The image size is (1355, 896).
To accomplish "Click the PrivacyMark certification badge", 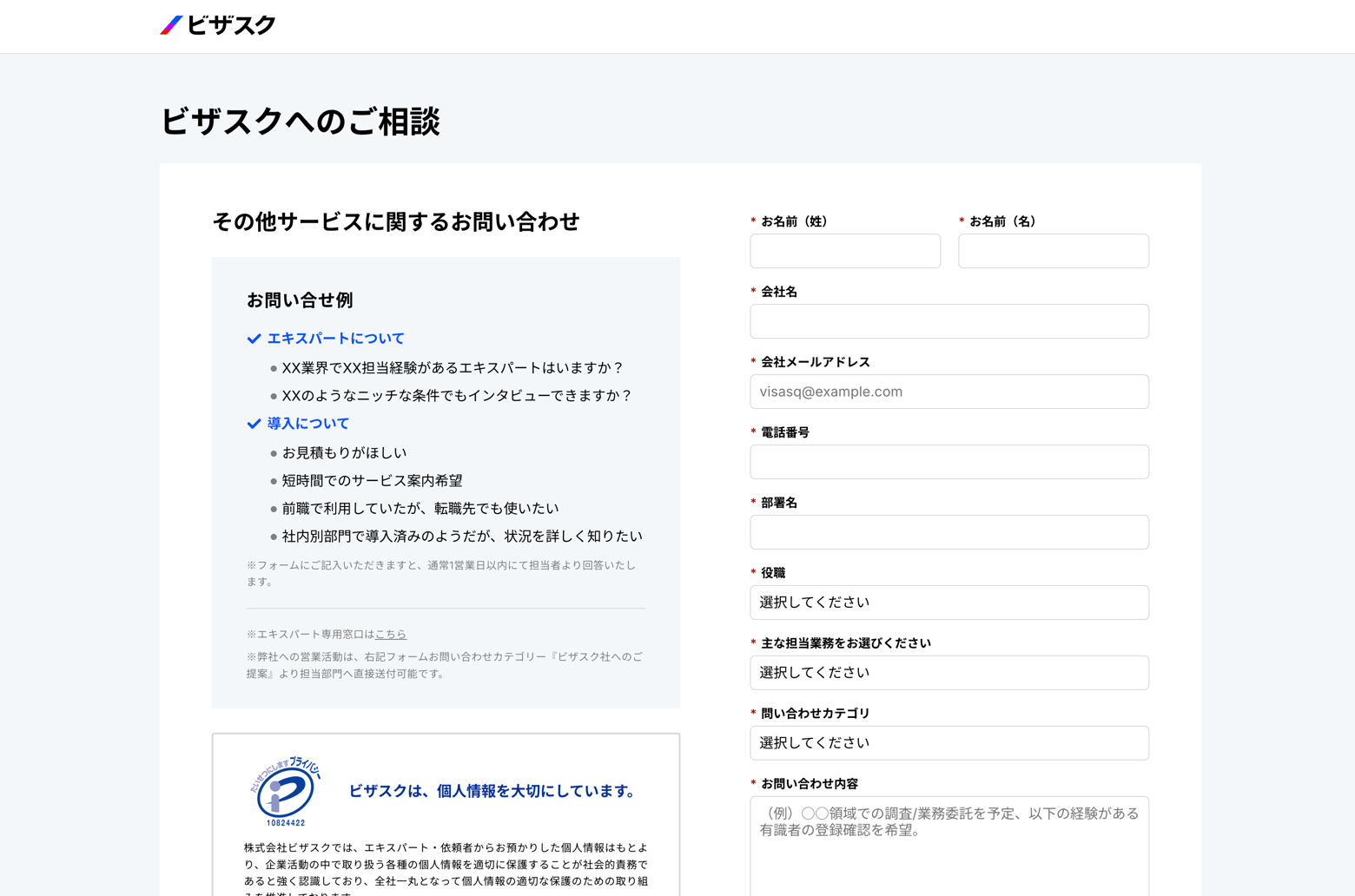I will click(x=286, y=791).
